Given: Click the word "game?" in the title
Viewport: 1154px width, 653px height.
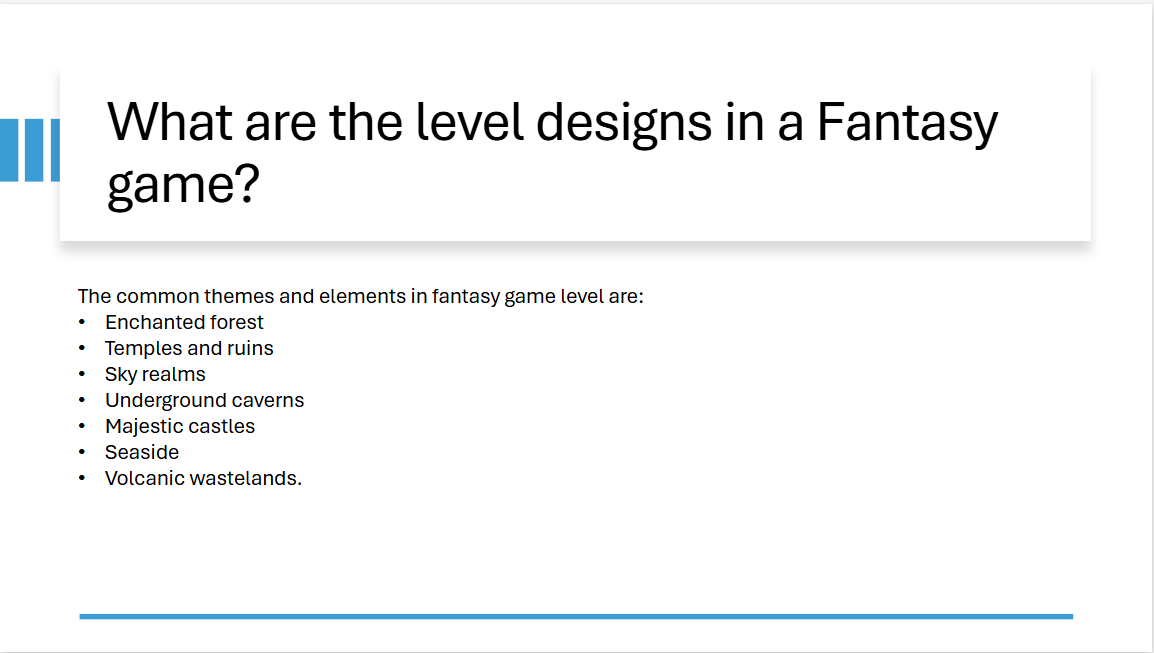Looking at the screenshot, I should pos(183,185).
